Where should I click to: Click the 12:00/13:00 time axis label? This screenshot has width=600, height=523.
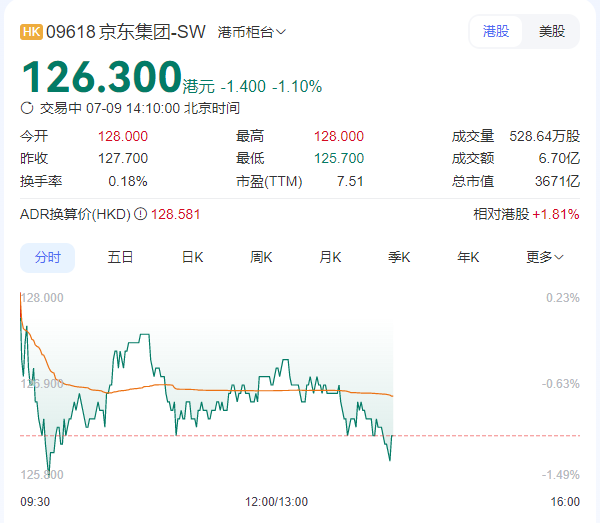click(x=276, y=502)
